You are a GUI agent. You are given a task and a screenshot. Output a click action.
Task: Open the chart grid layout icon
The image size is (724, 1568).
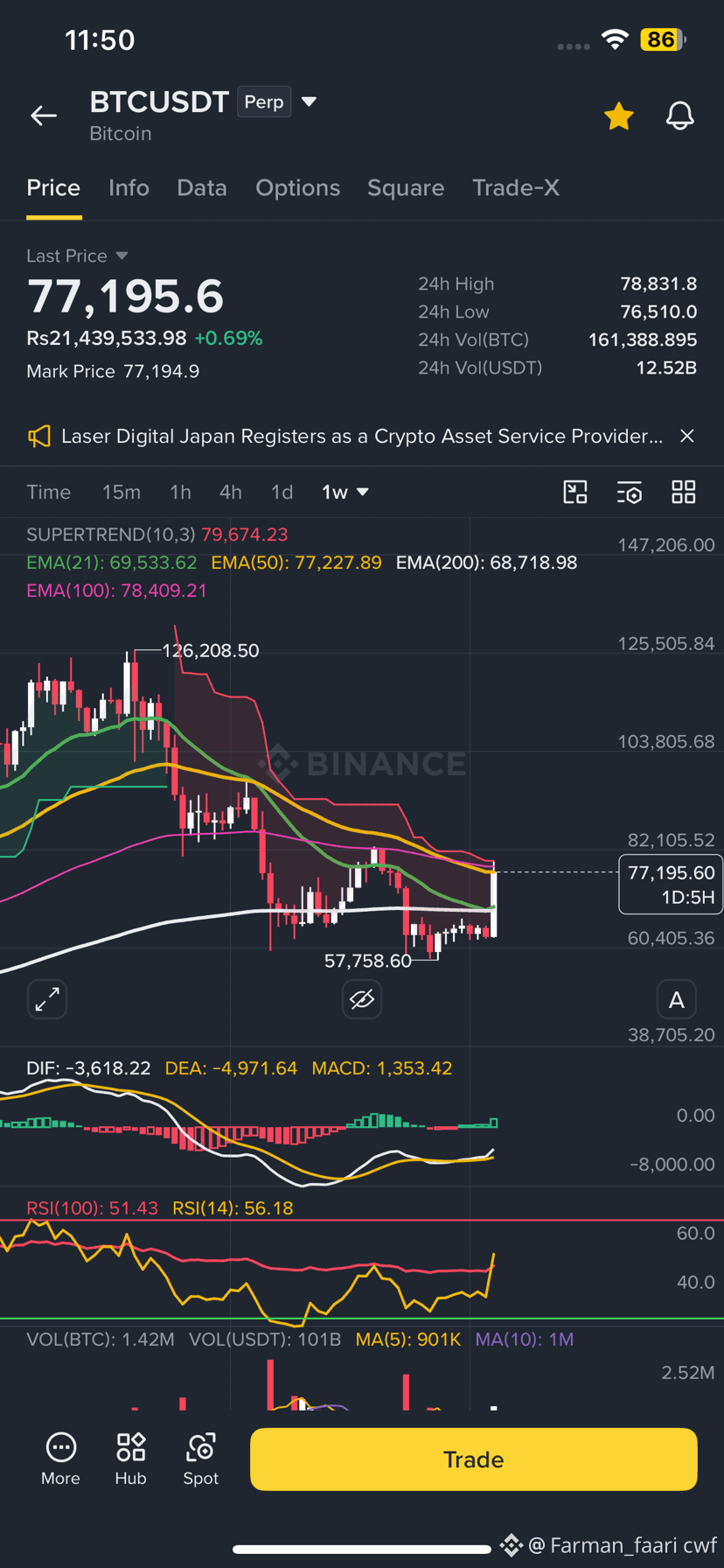(684, 492)
